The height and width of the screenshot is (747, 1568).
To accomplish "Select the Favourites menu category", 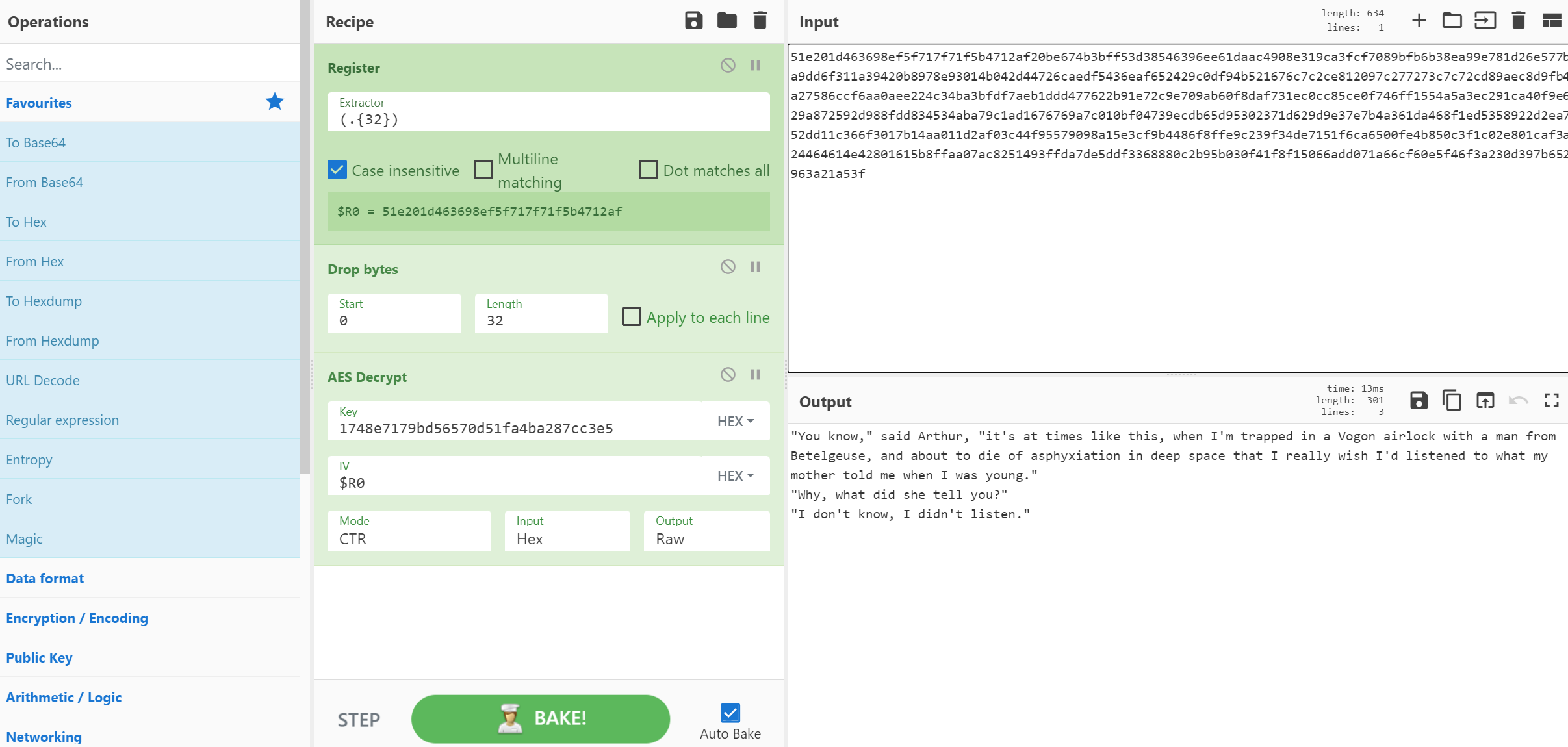I will 39,103.
